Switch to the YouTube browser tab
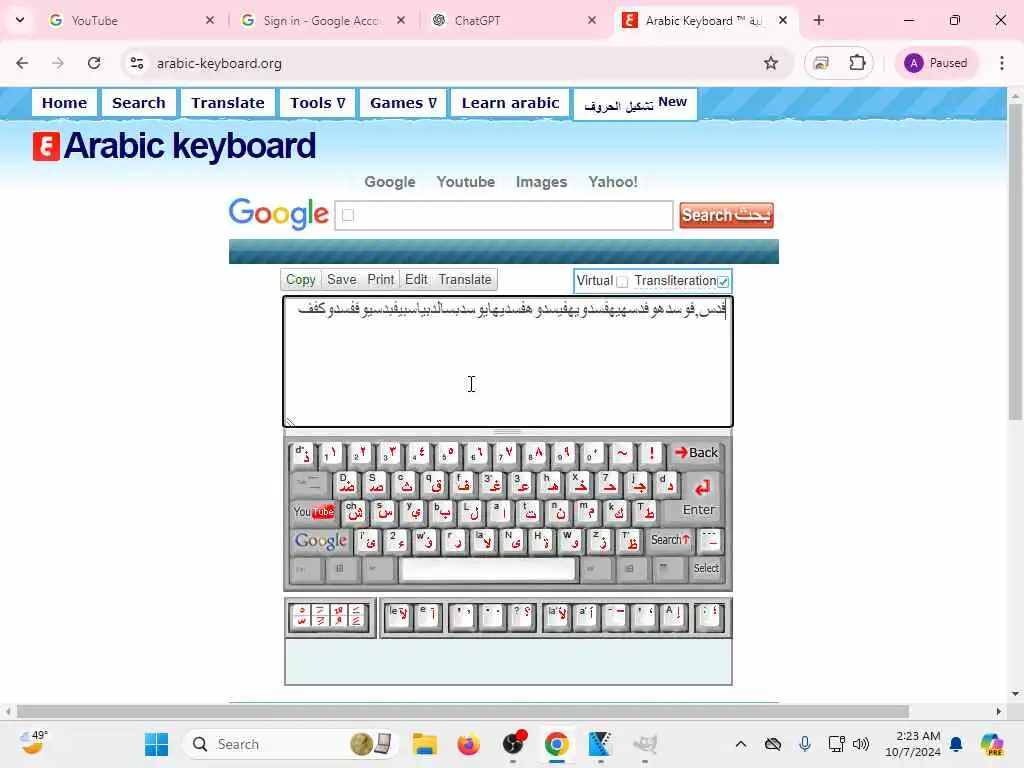 click(x=131, y=20)
